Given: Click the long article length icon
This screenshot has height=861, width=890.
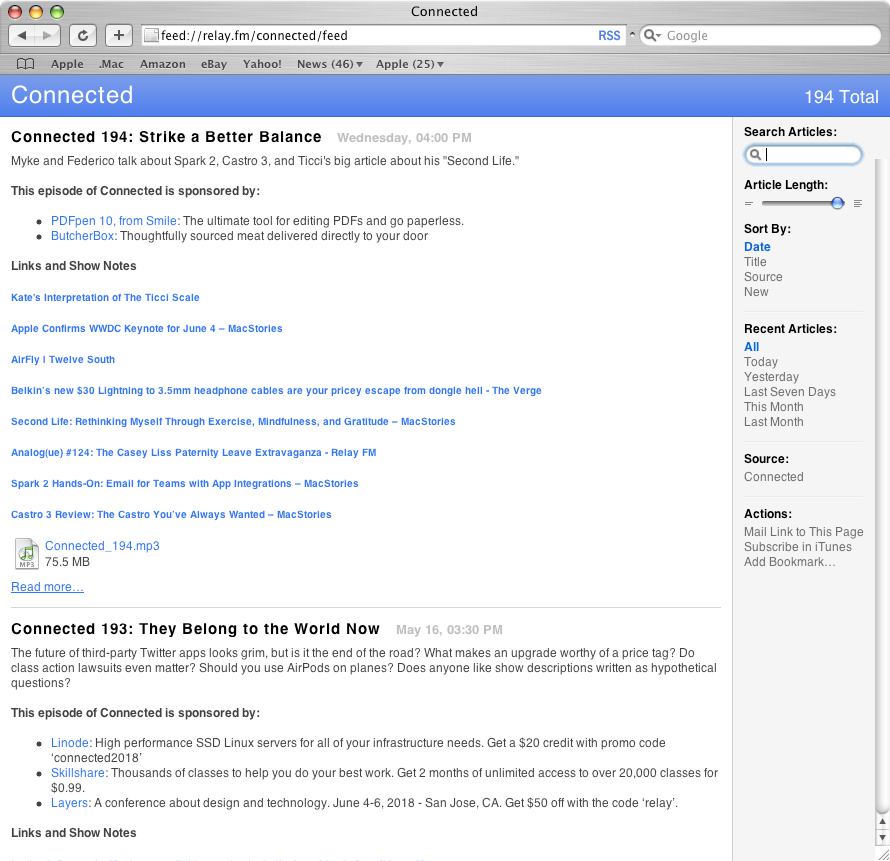Looking at the screenshot, I should click(x=858, y=203).
